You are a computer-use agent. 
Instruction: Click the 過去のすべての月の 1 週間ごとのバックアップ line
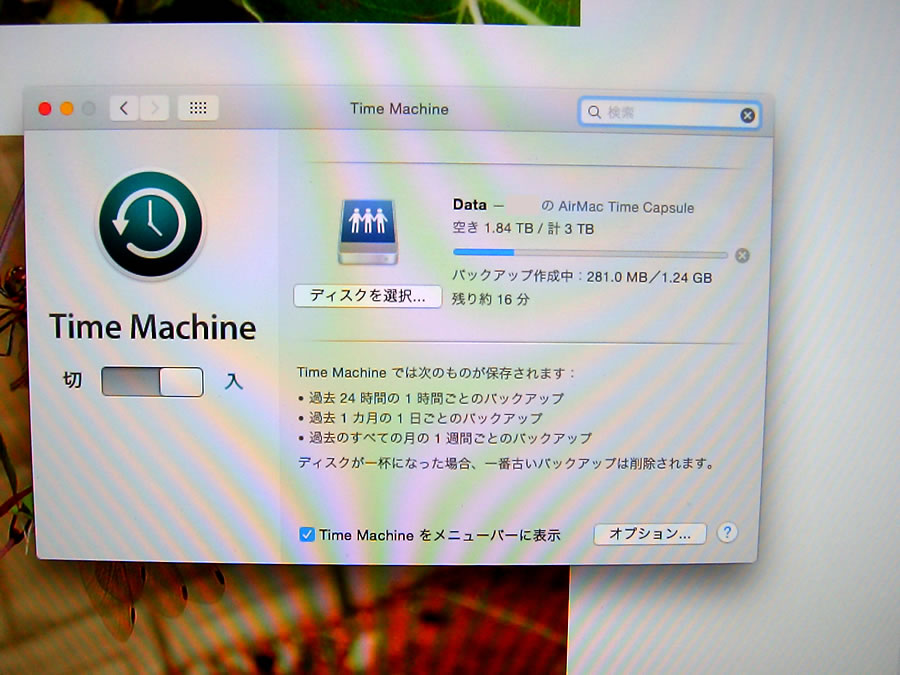[450, 438]
